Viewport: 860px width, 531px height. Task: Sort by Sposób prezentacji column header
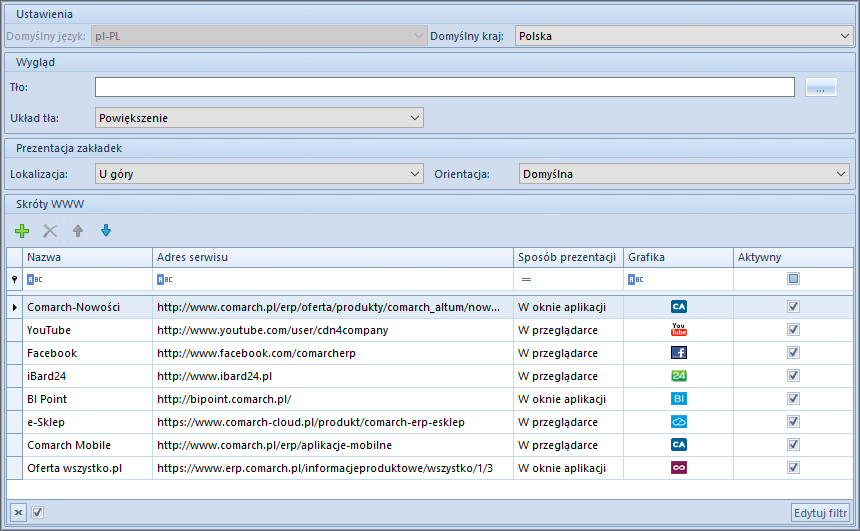click(568, 257)
